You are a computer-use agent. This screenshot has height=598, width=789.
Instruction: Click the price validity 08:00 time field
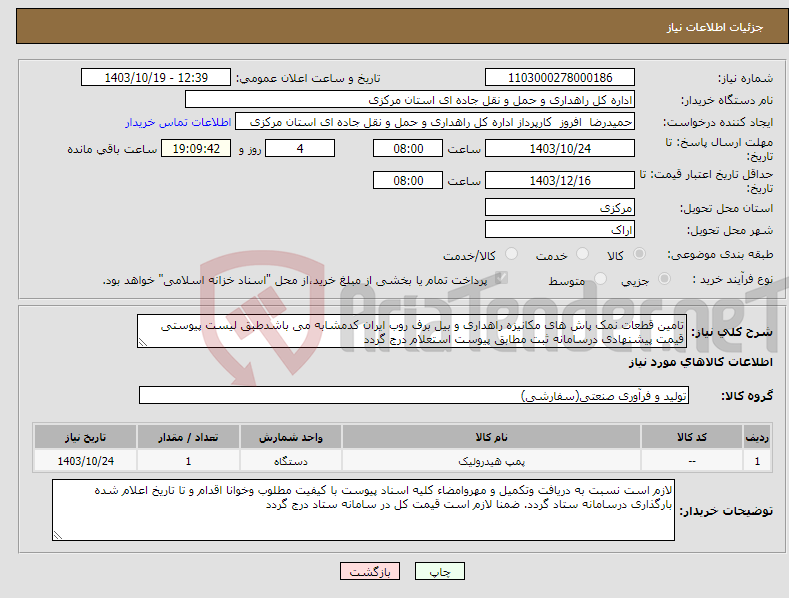[x=408, y=180]
